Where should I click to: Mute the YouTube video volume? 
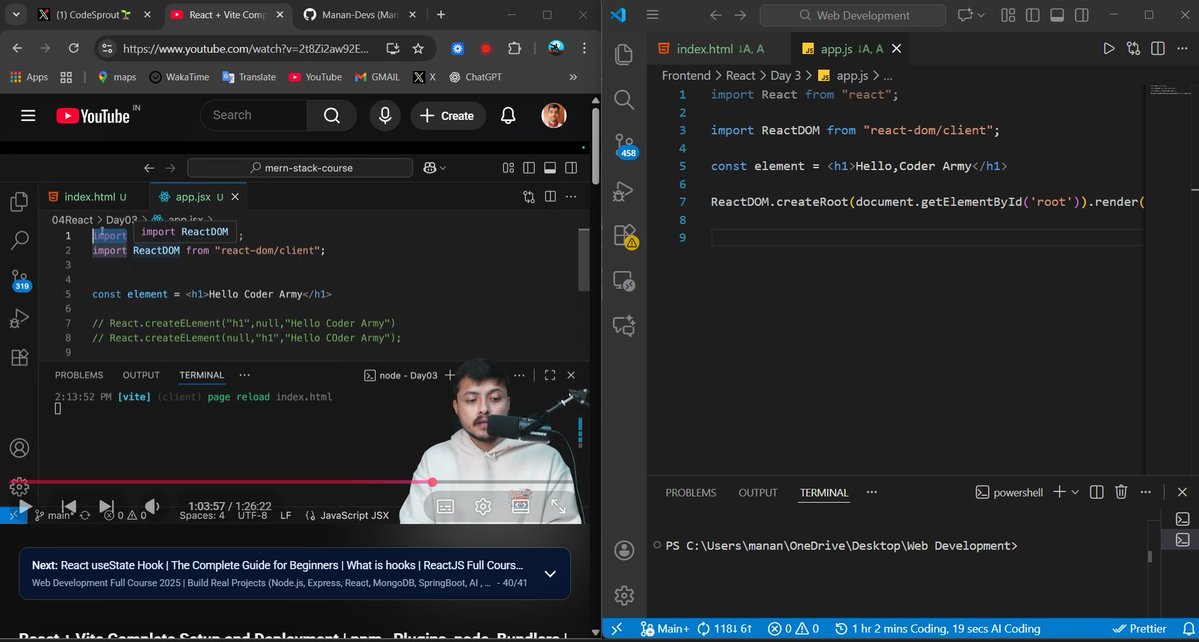[x=152, y=506]
